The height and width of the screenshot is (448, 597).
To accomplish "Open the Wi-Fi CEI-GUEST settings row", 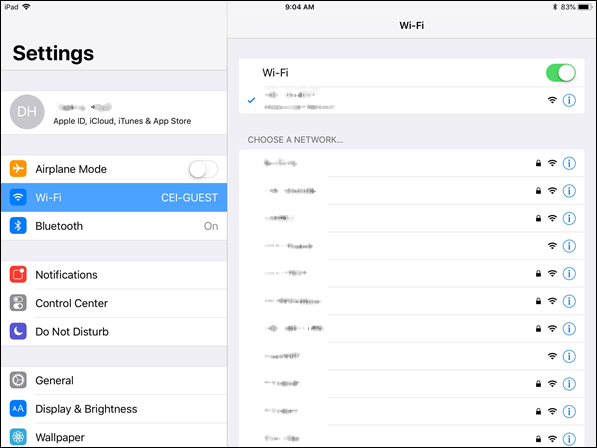I will click(x=114, y=198).
